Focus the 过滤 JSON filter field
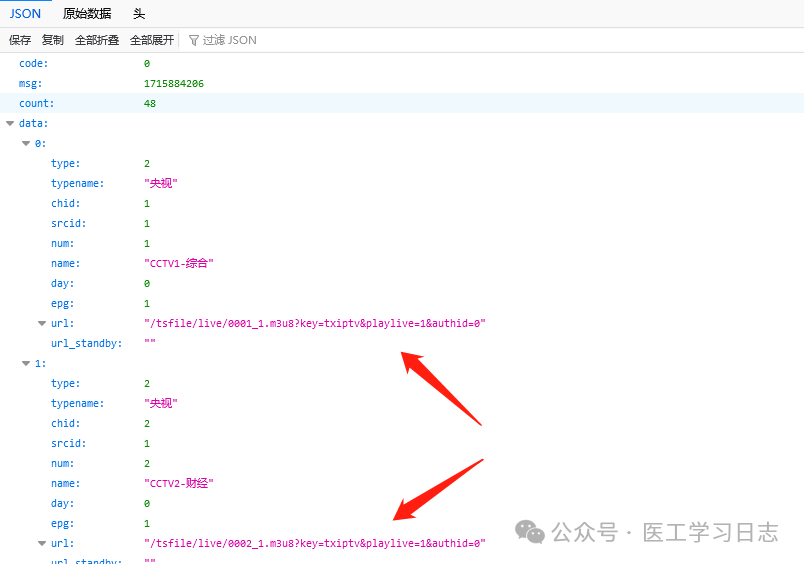The height and width of the screenshot is (564, 804). pos(229,40)
